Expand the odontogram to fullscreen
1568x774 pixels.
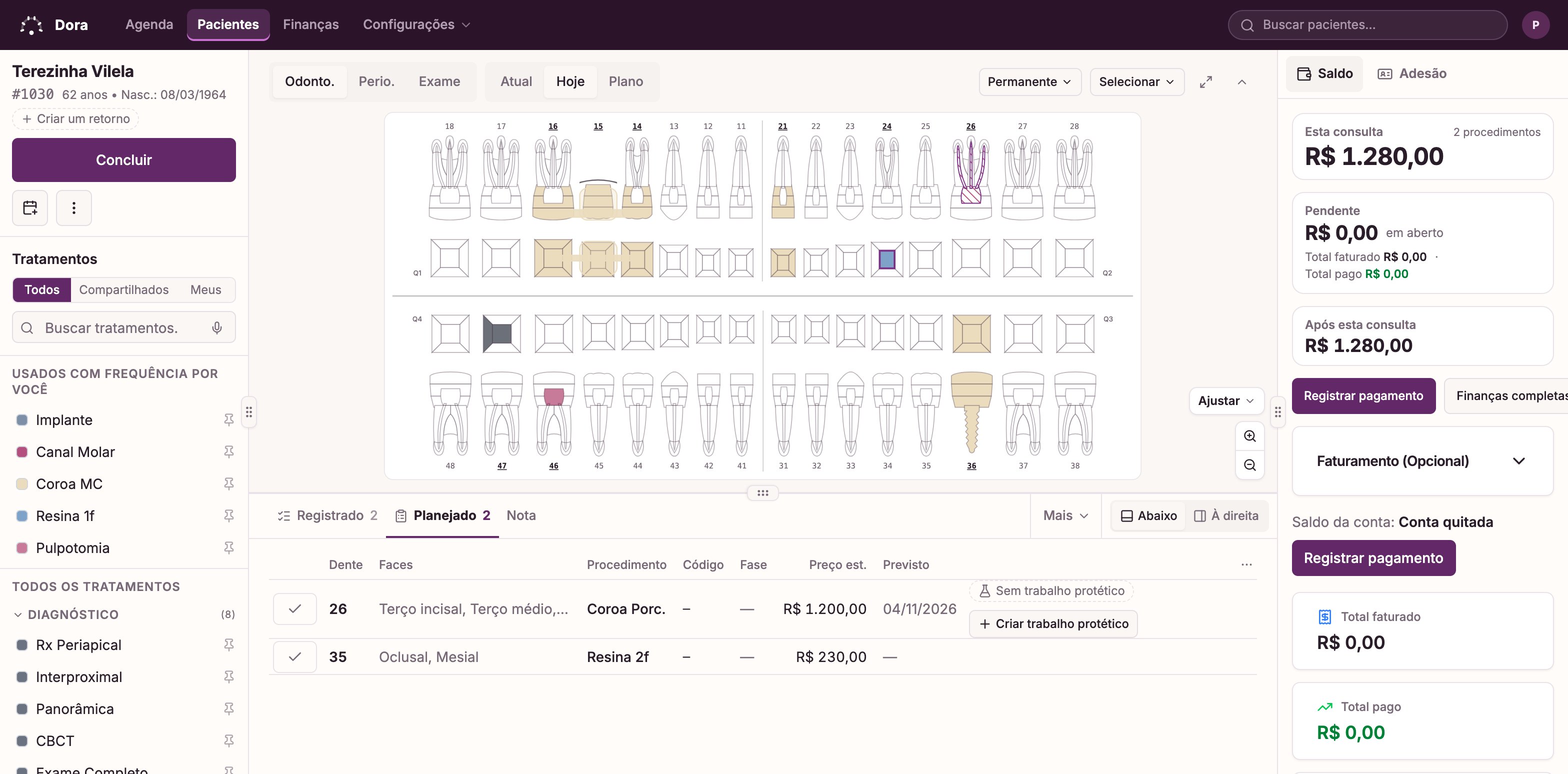(1206, 82)
